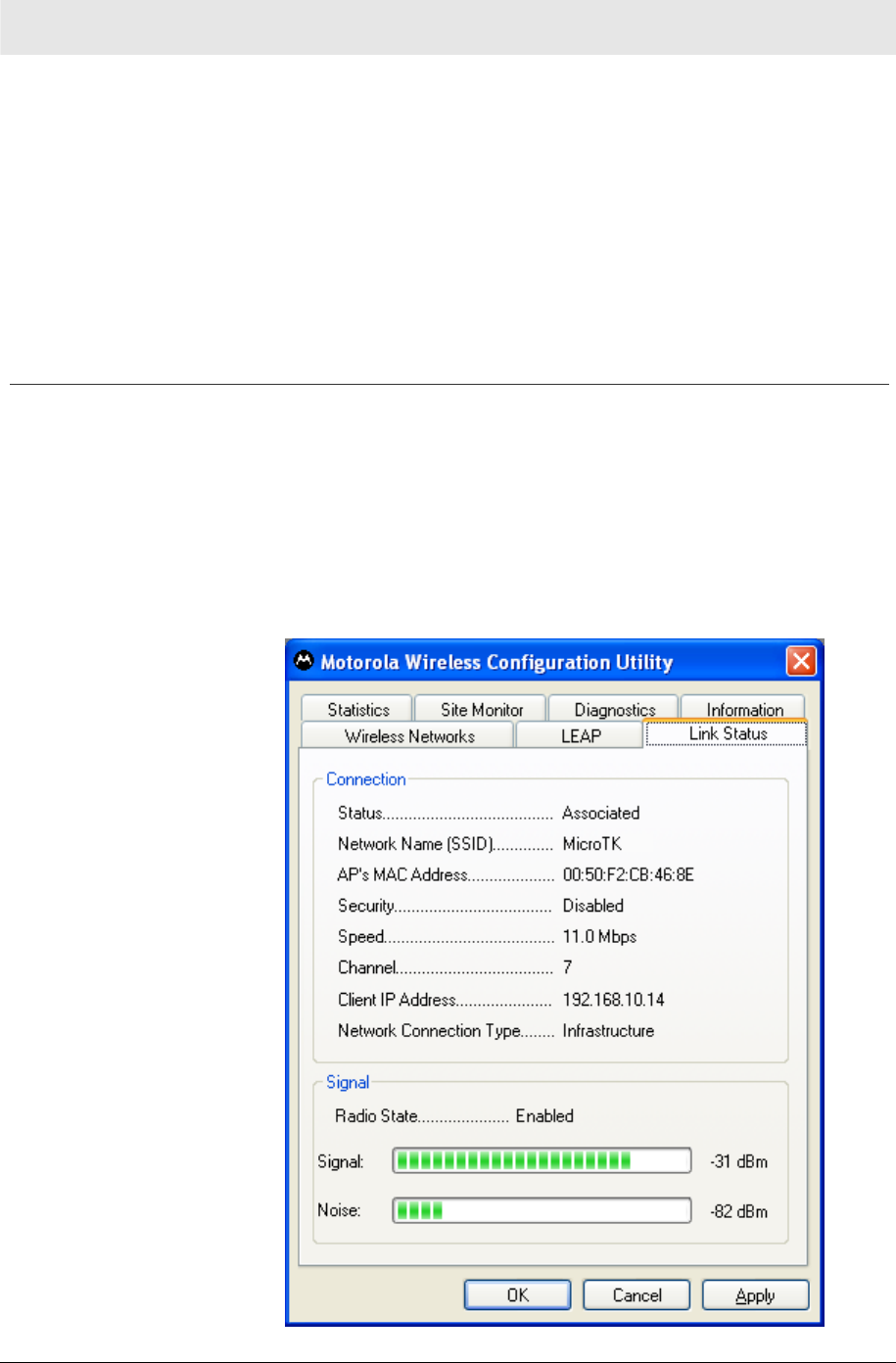Viewport: 896px width, 1363px height.
Task: Click the window title text
Action: tap(496, 662)
